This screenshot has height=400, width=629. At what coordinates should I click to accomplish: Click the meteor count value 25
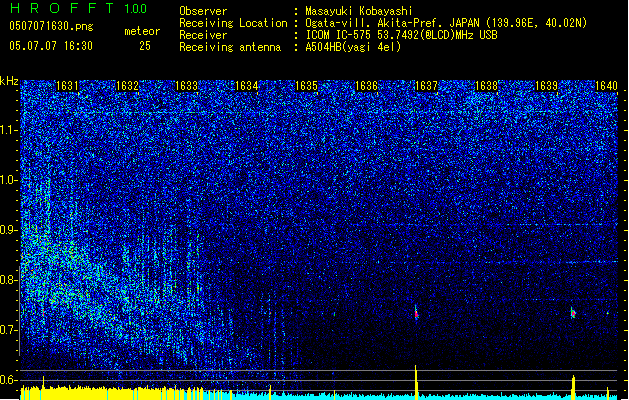click(145, 46)
